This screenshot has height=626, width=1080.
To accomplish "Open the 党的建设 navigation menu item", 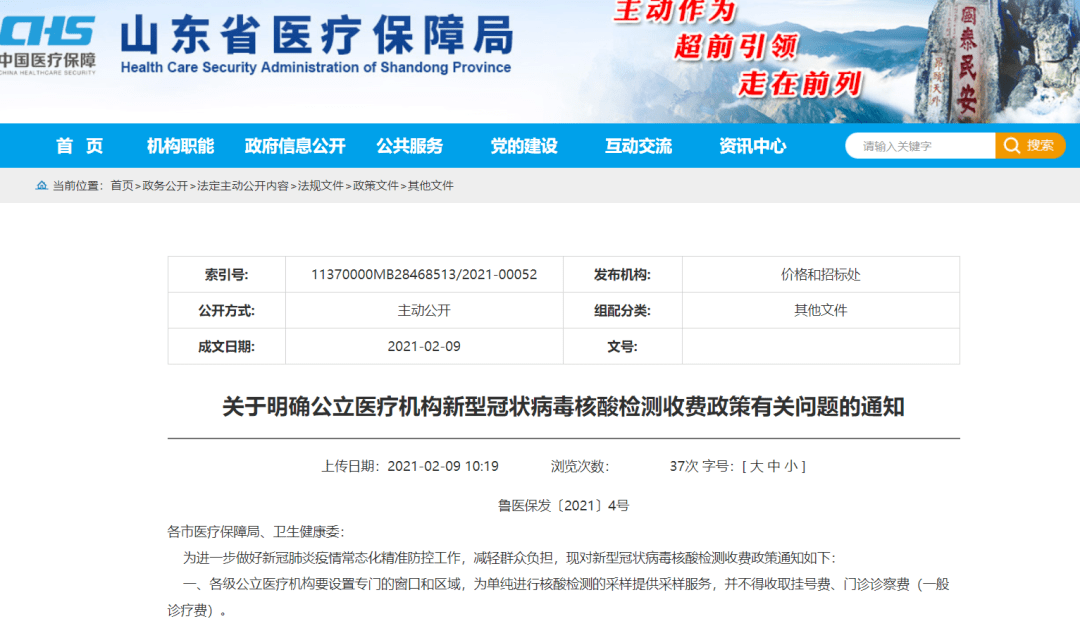I will pyautogui.click(x=524, y=146).
